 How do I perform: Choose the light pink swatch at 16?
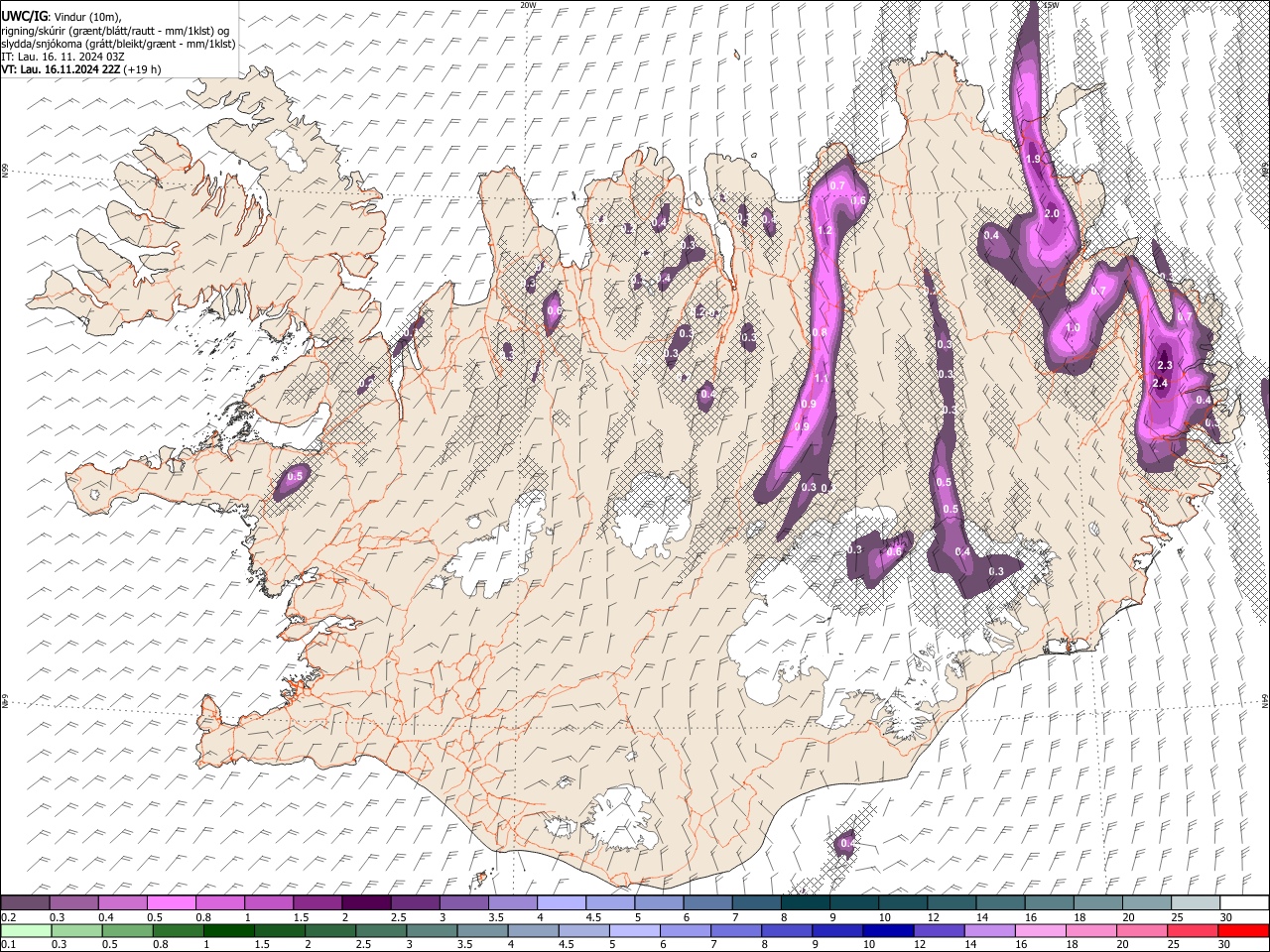pos(1042,930)
